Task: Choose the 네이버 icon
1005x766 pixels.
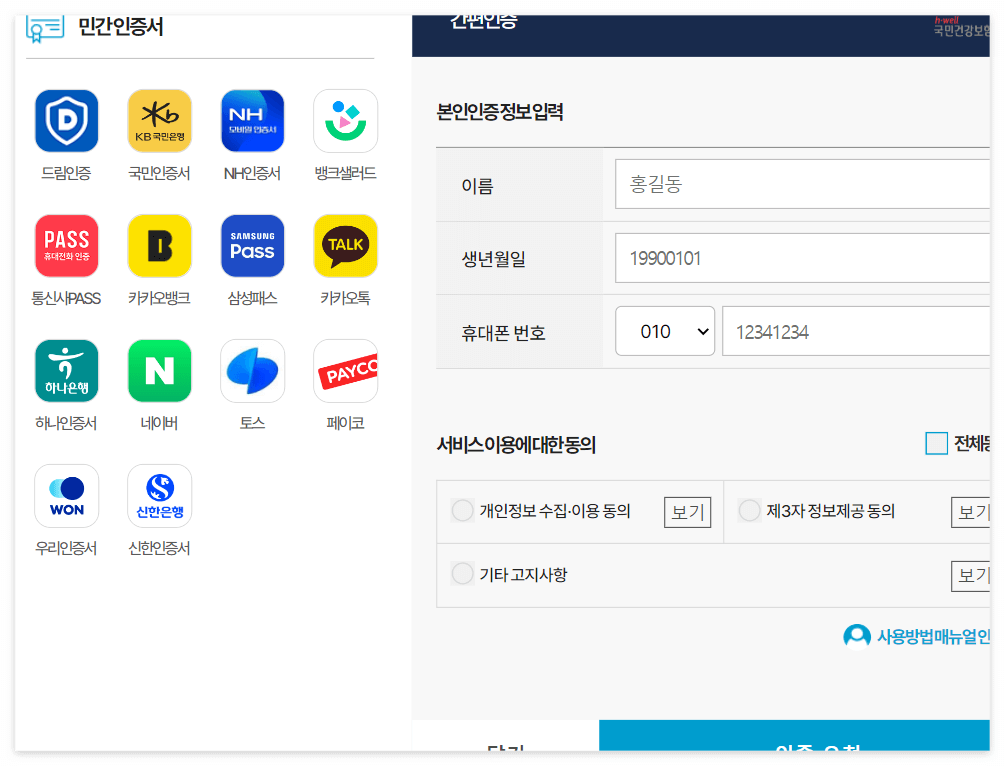Action: coord(160,371)
